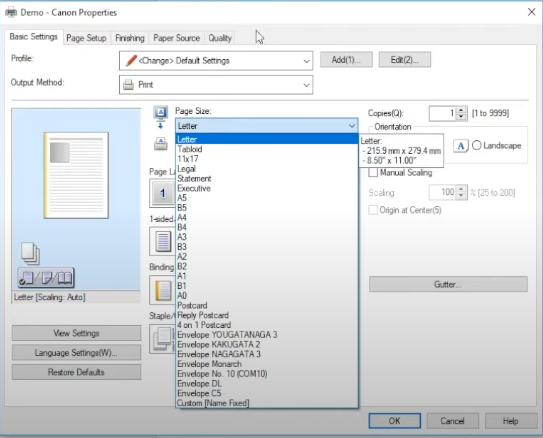The width and height of the screenshot is (543, 438).
Task: Select Envelope Monarch
Action: tap(267, 364)
